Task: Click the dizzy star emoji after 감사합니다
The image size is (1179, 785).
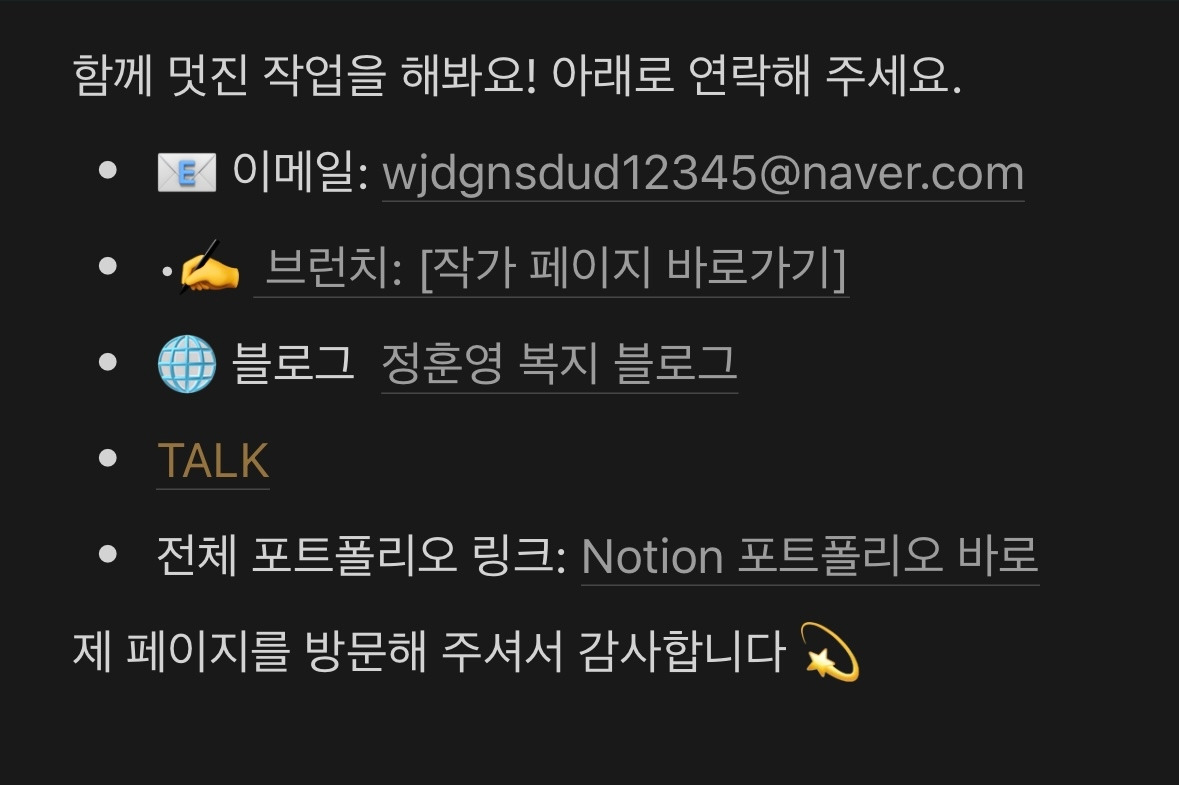Action: [x=830, y=652]
